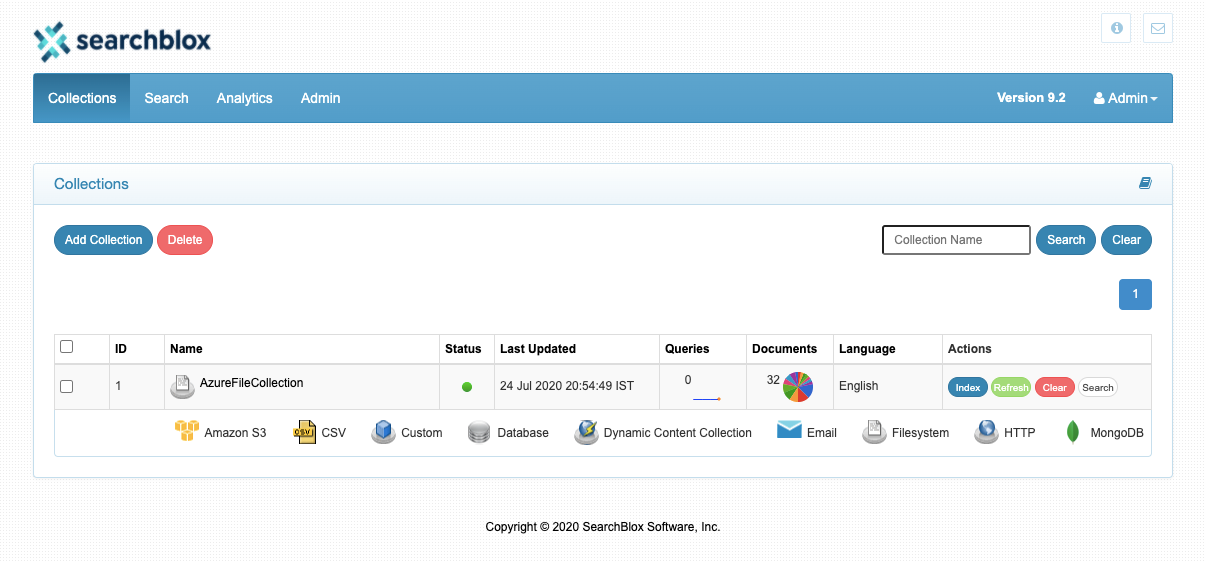Select the Filesystem collection type icon
Screen dimensions: 1205x561
click(874, 432)
